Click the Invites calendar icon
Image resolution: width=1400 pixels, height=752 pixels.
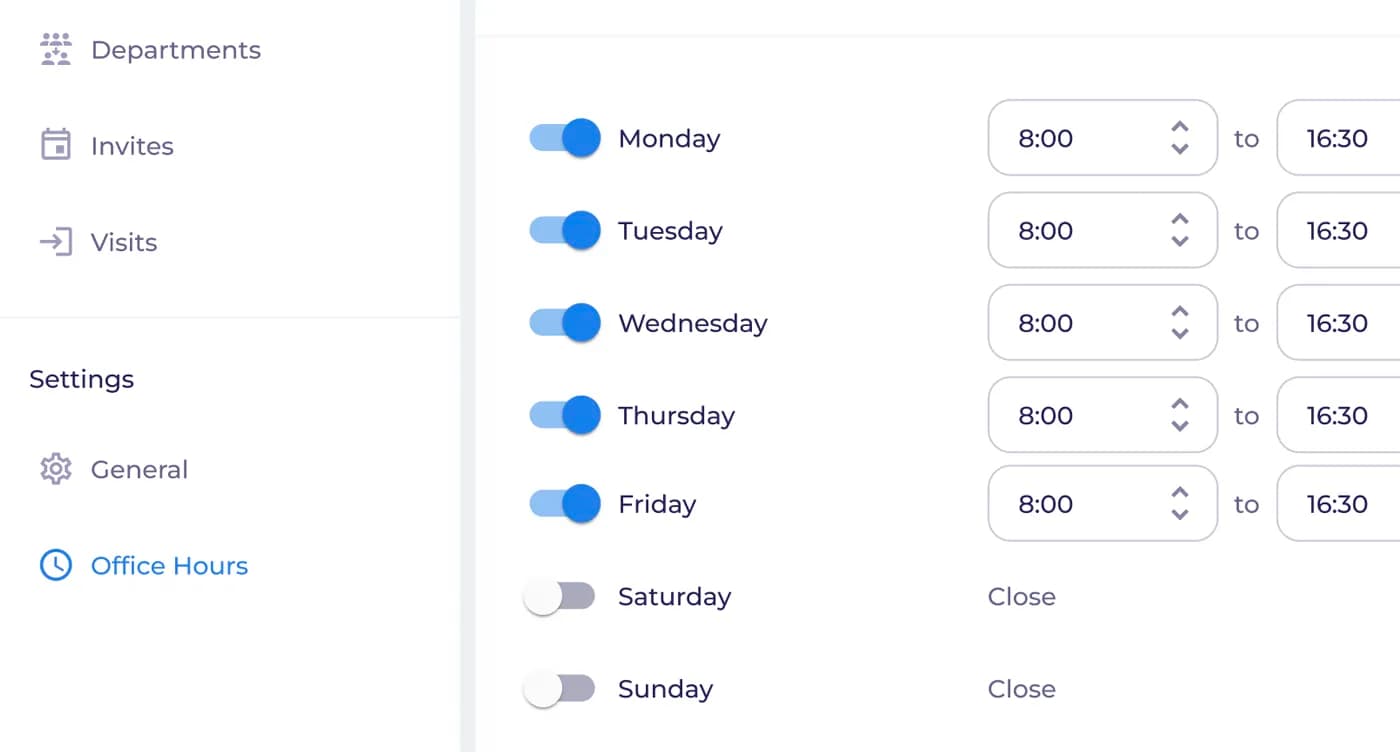(56, 145)
